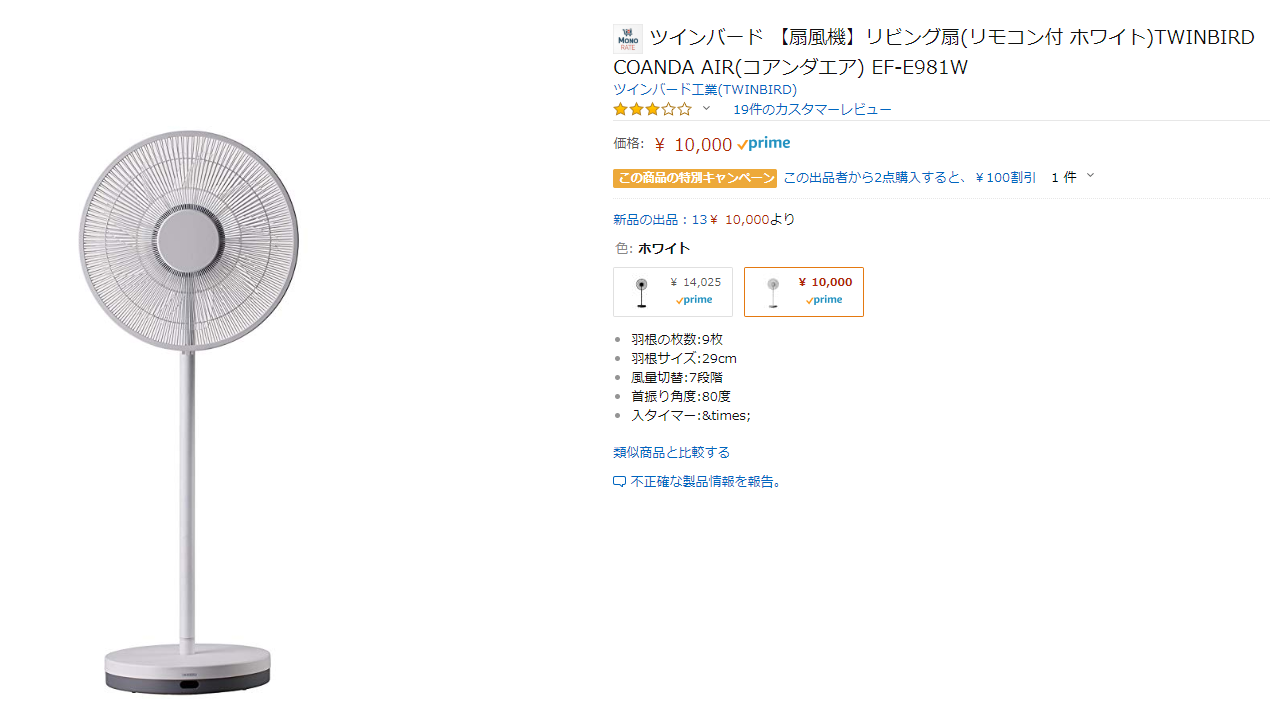Click the MonoRate icon beside the title
This screenshot has height=702, width=1270.
(627, 39)
